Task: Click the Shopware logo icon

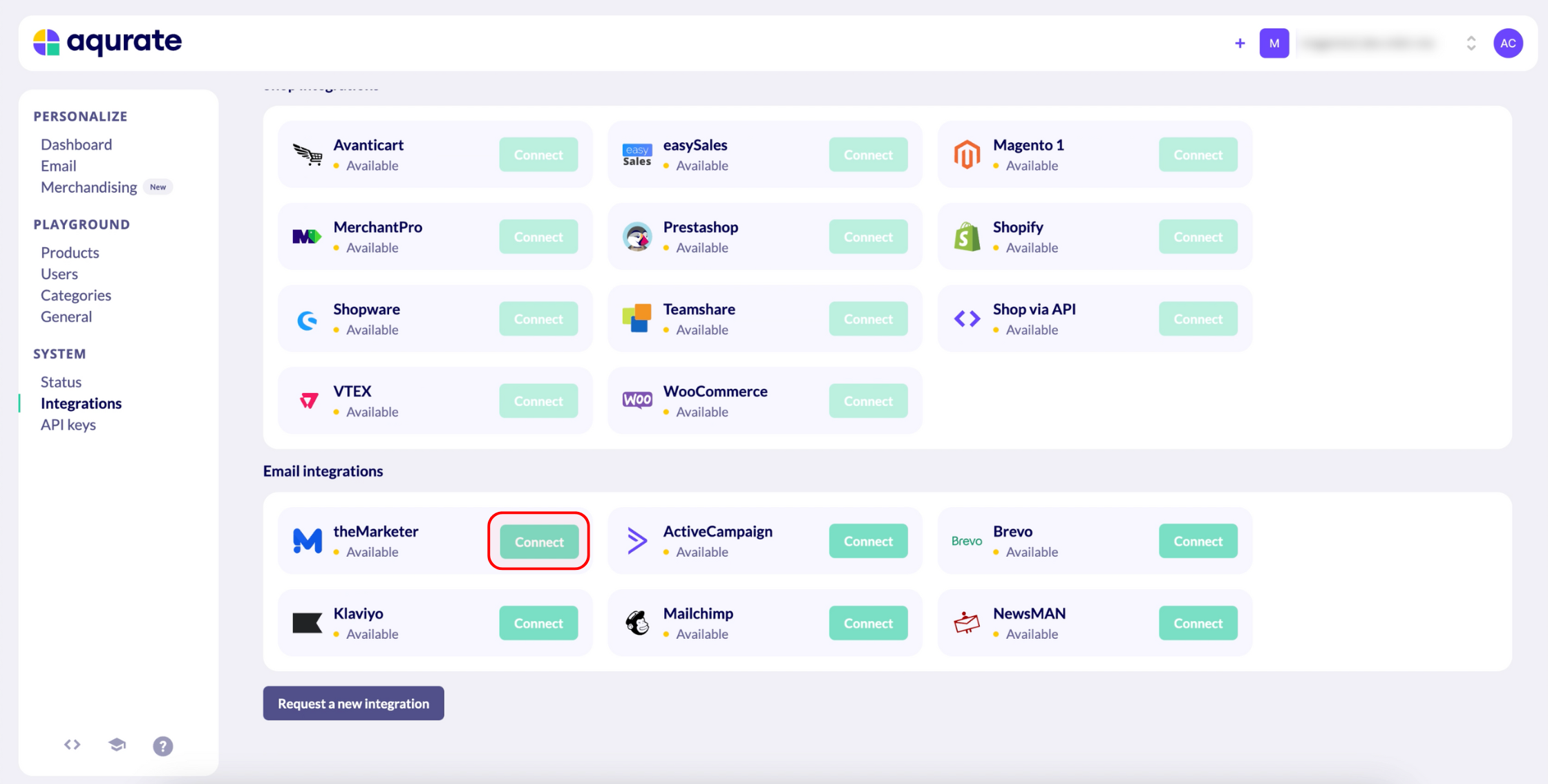Action: [x=308, y=320]
